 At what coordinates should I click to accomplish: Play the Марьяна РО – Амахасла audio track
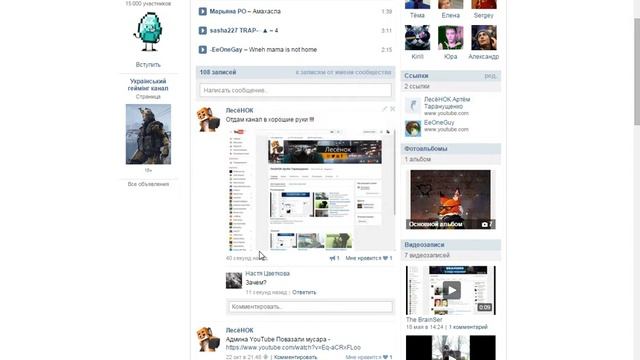(202, 11)
